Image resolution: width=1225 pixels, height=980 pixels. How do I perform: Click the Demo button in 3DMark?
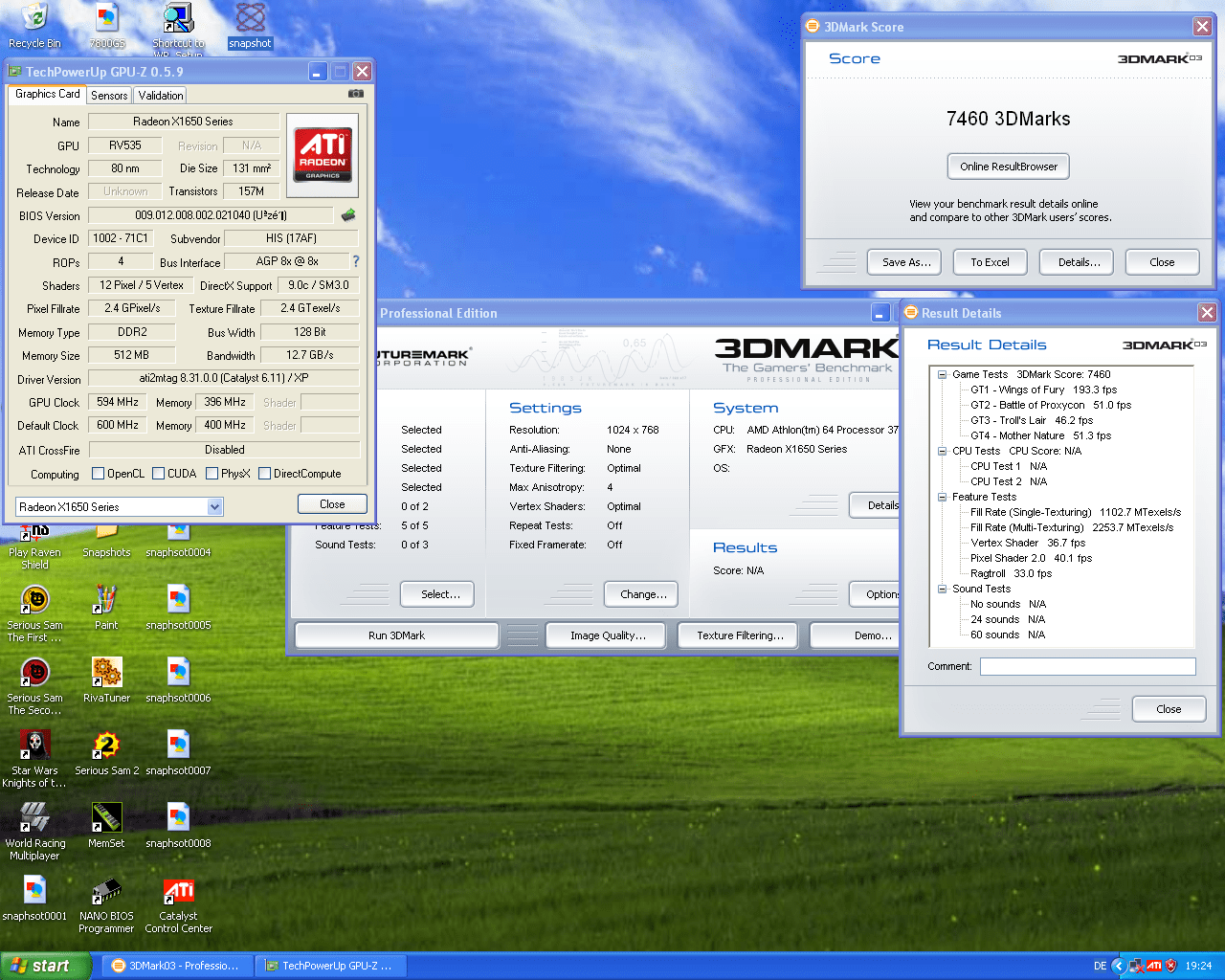[x=854, y=635]
